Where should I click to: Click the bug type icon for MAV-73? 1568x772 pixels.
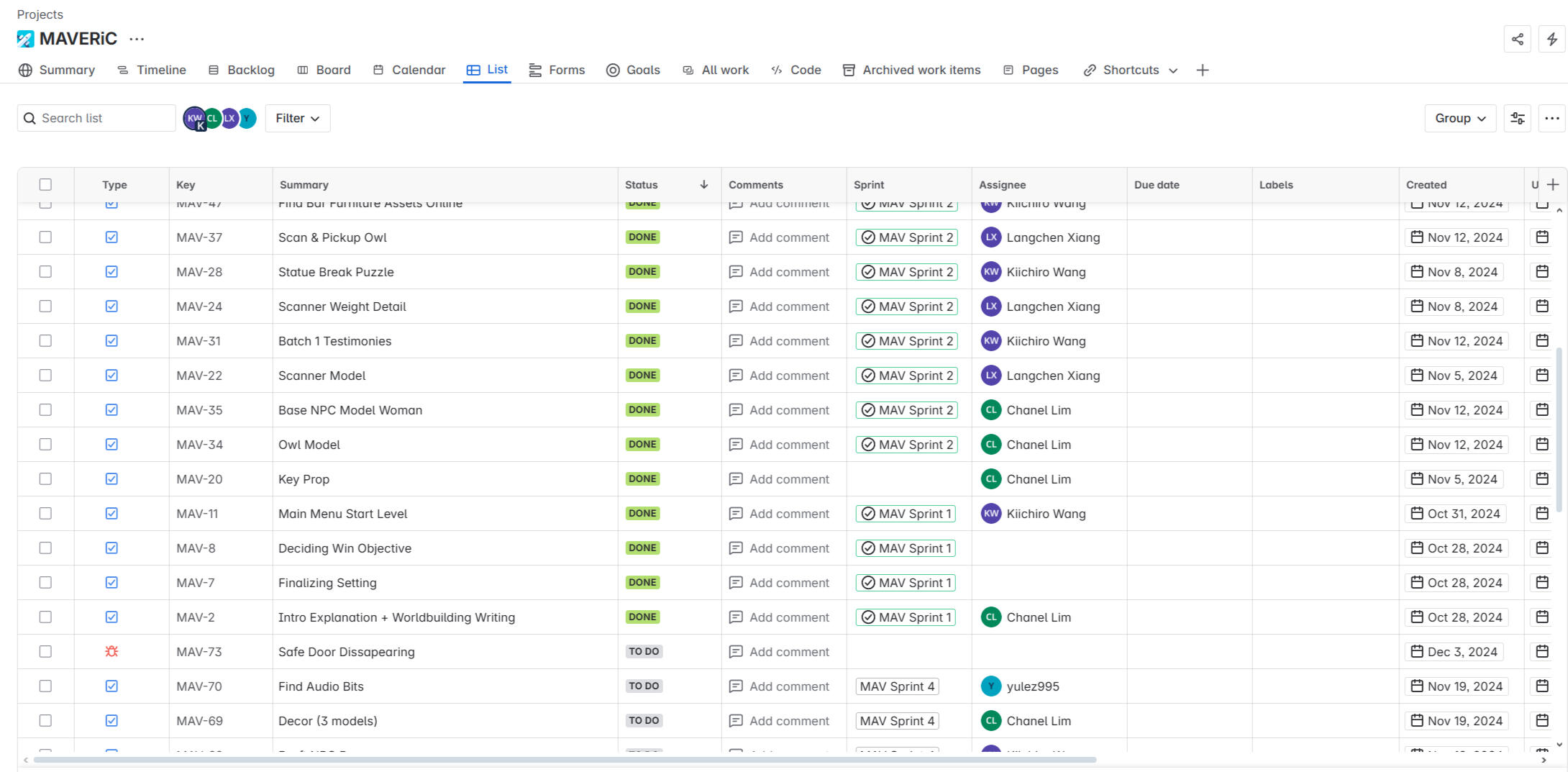coord(111,652)
